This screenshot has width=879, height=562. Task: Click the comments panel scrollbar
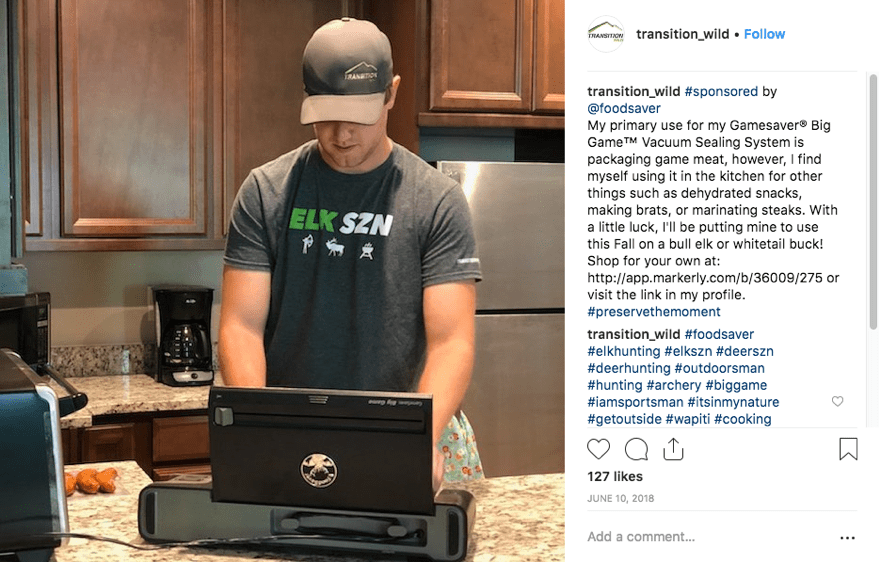tap(873, 202)
